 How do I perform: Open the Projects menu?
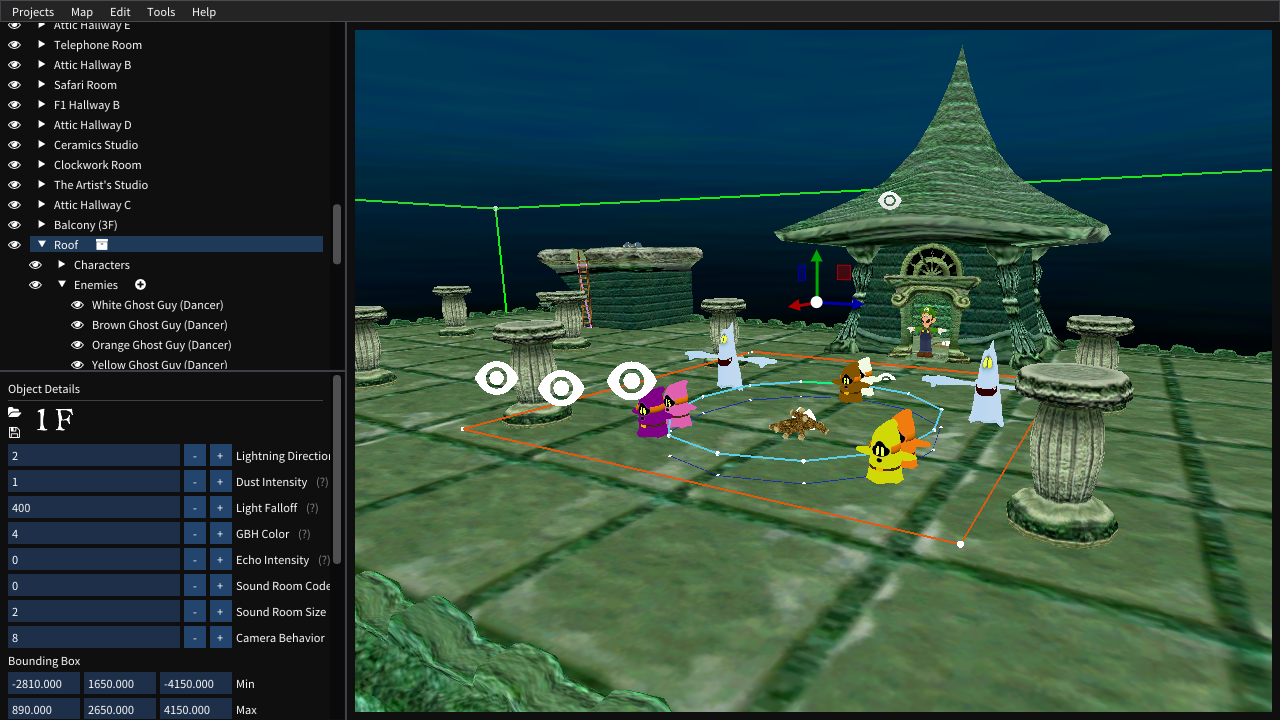pyautogui.click(x=33, y=12)
